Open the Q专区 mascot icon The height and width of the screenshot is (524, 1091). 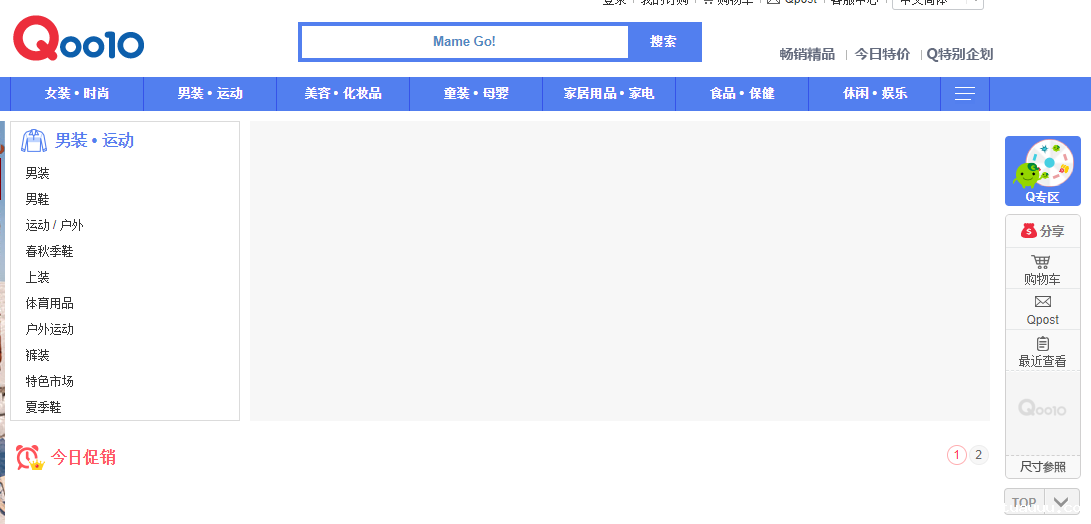point(1042,165)
